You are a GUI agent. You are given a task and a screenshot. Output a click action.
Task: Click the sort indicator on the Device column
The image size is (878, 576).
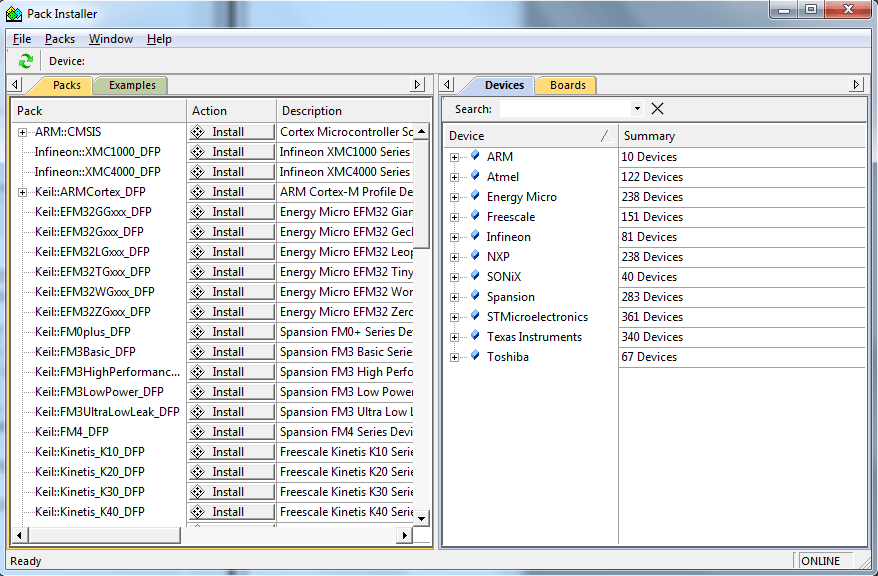605,135
